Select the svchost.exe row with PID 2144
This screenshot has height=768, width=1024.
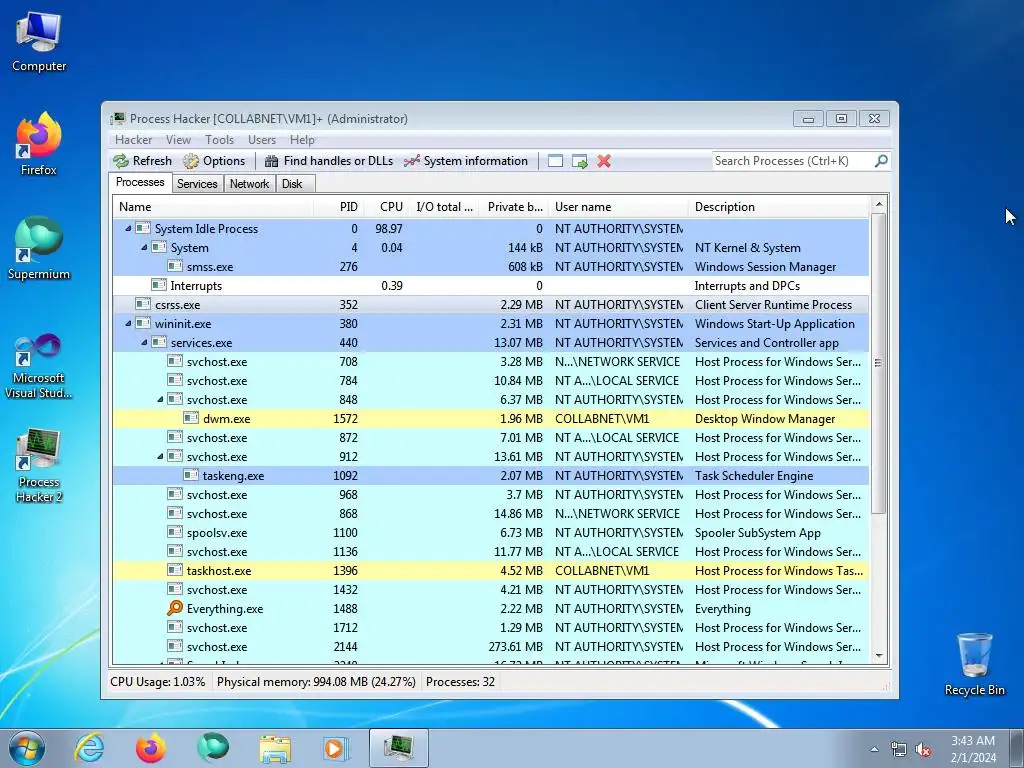click(x=491, y=646)
